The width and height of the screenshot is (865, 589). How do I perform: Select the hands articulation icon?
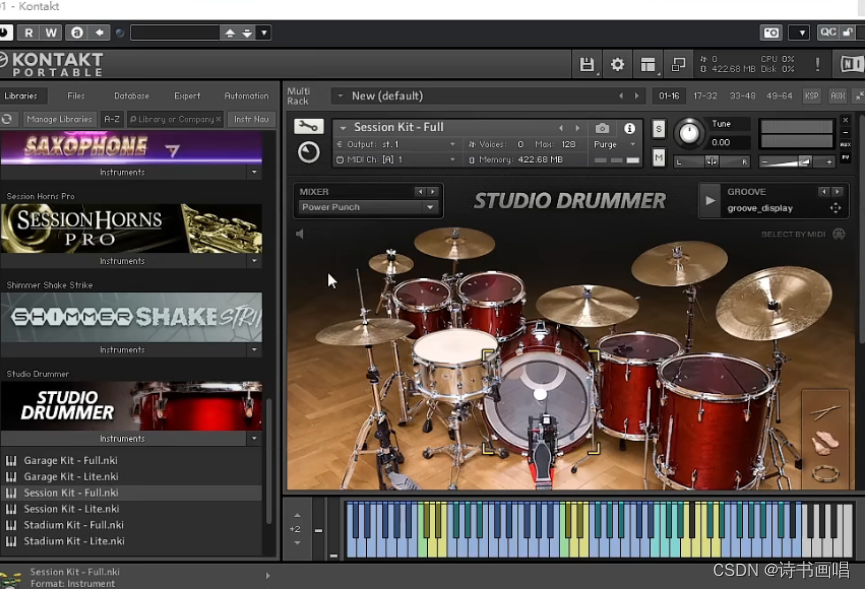point(825,443)
